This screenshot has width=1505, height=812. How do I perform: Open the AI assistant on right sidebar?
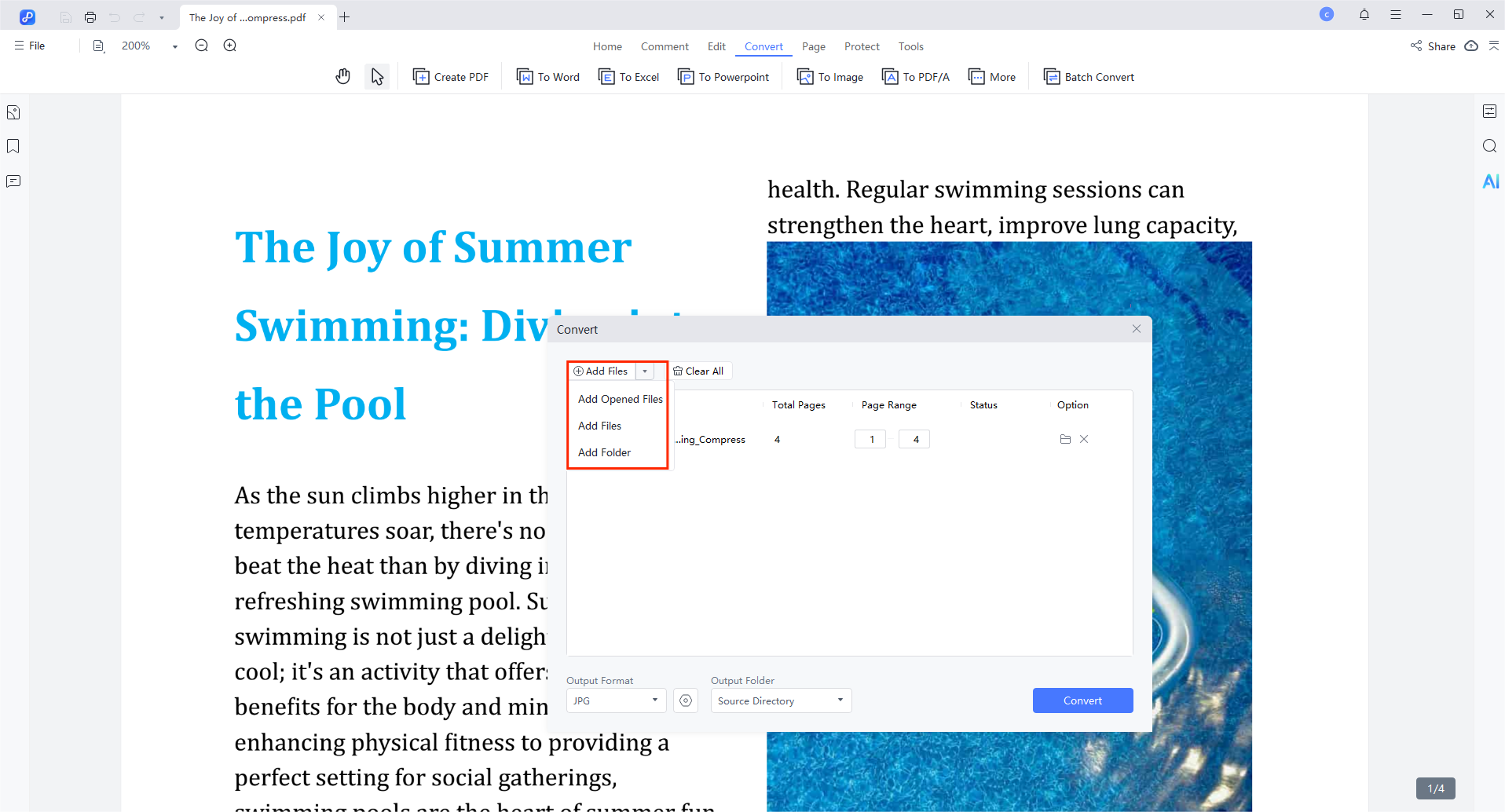pyautogui.click(x=1490, y=181)
